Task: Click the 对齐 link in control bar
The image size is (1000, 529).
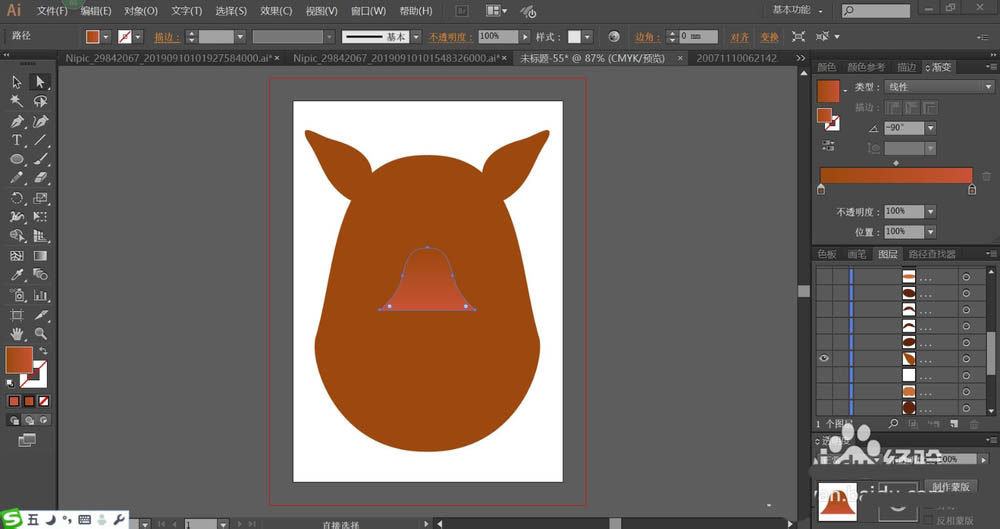Action: (740, 37)
